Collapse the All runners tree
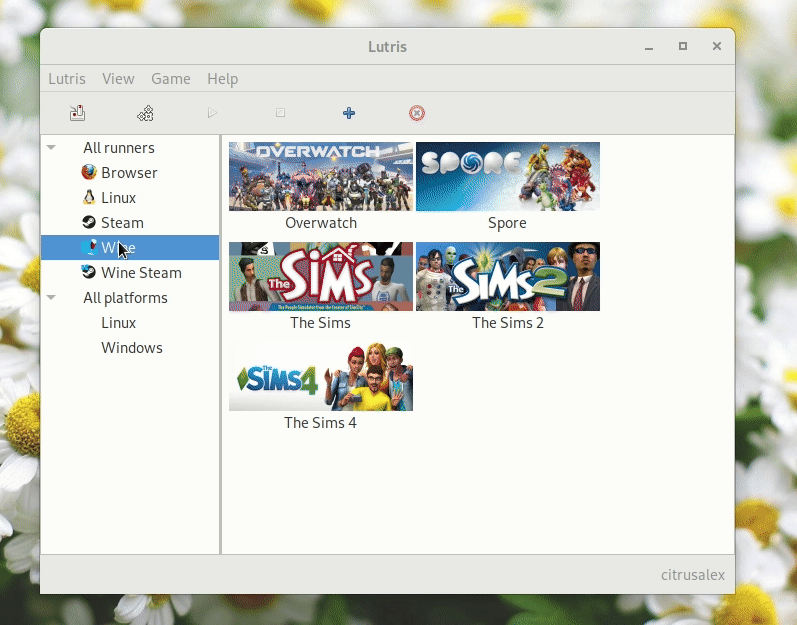The height and width of the screenshot is (625, 797). tap(51, 148)
